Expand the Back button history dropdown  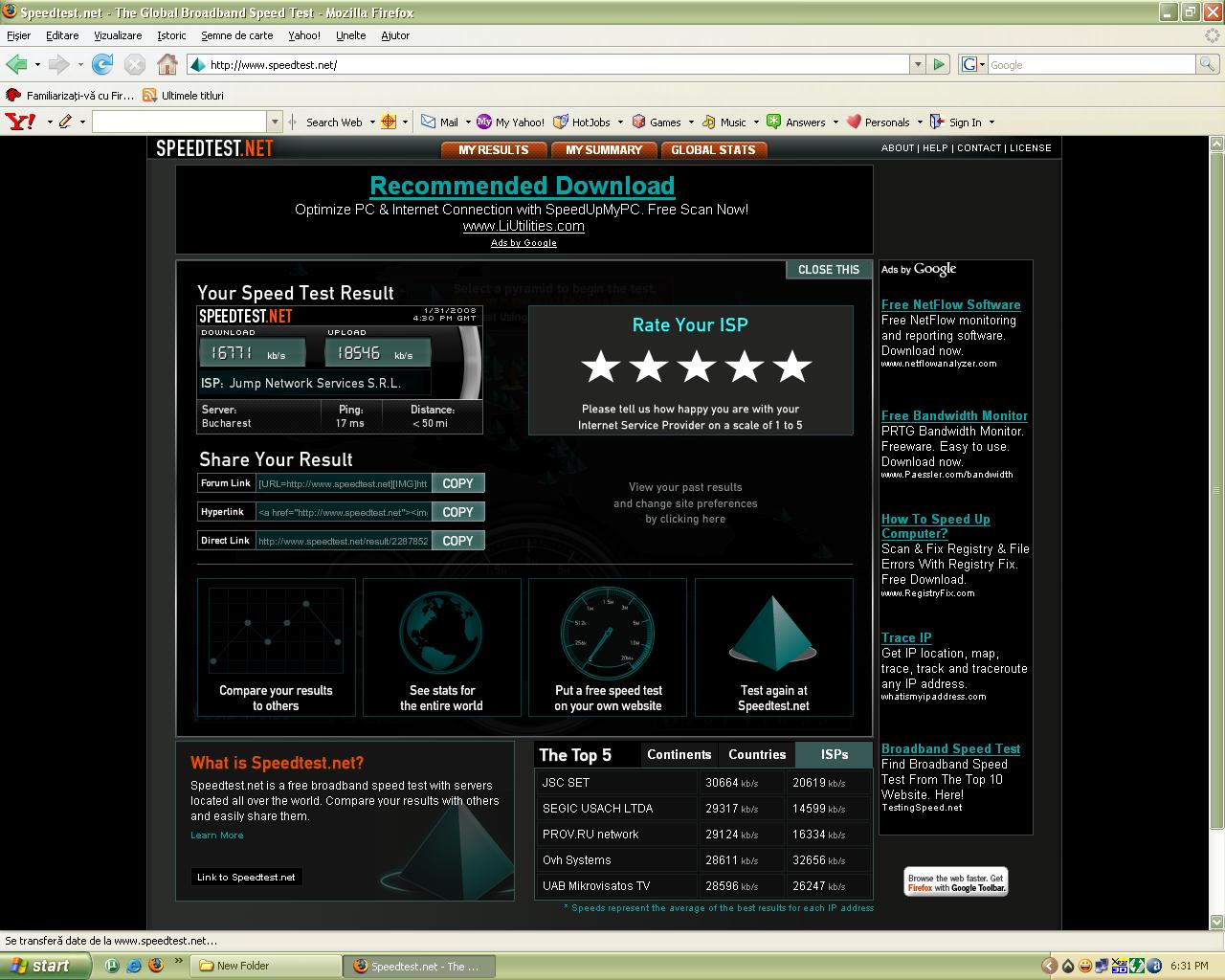click(37, 64)
